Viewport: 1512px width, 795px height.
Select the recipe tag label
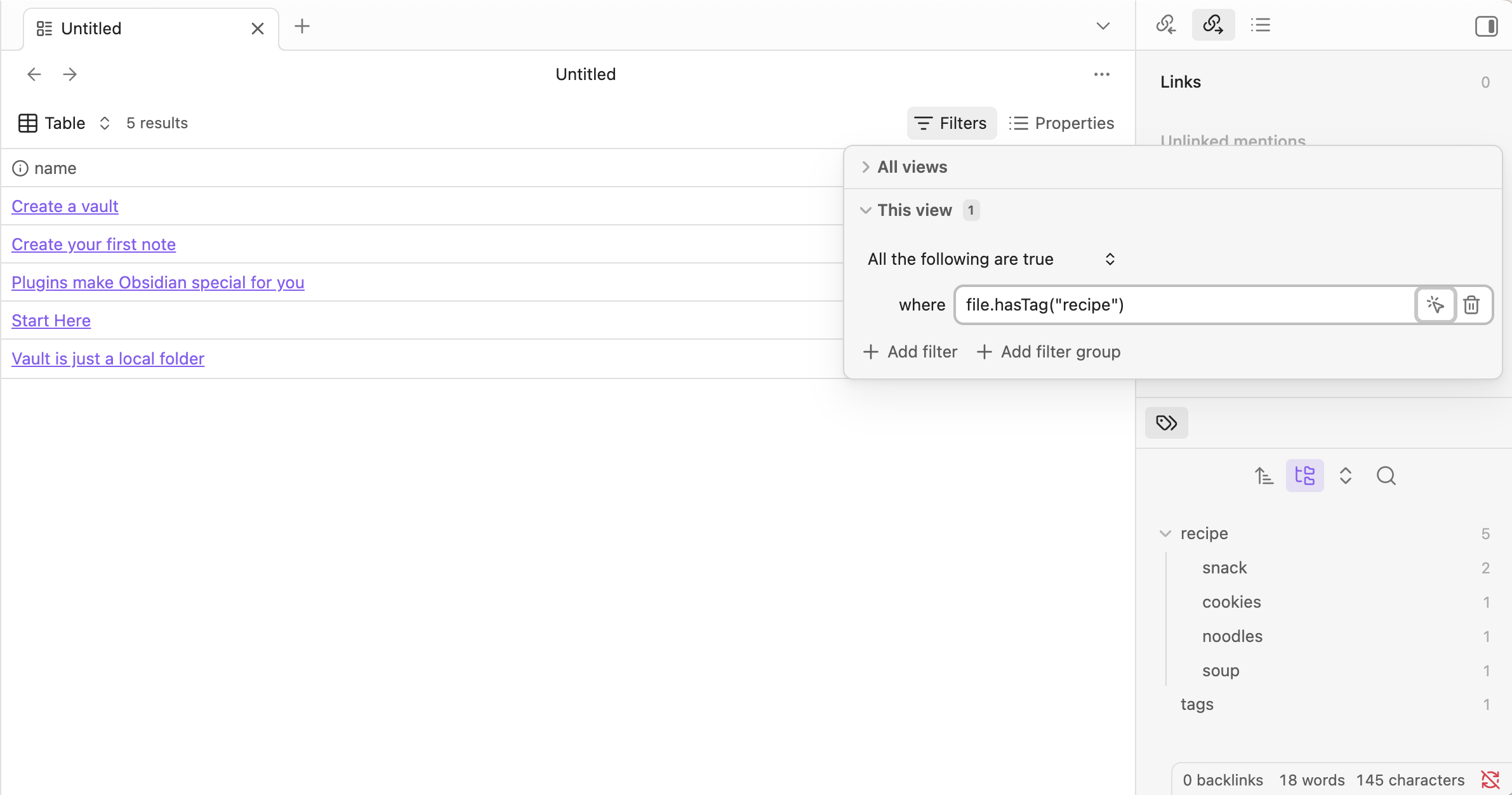1204,533
